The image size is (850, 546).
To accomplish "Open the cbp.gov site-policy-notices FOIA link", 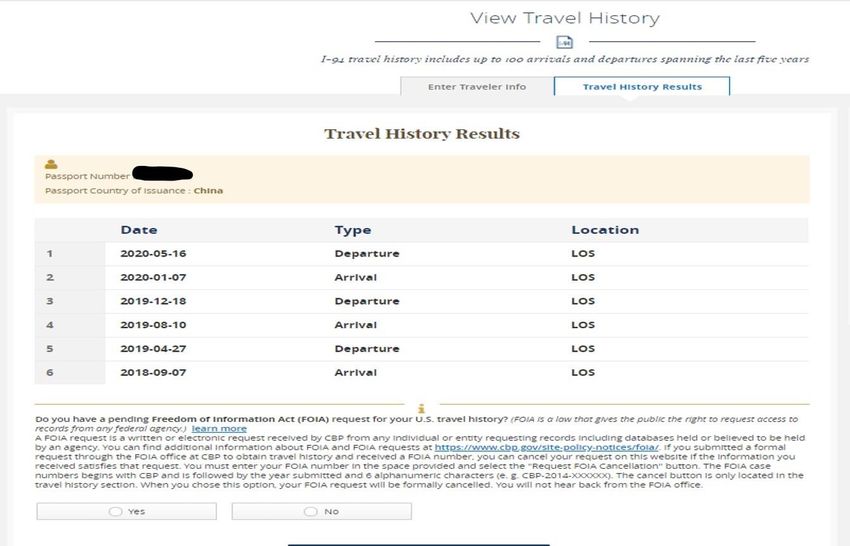I will click(x=546, y=447).
